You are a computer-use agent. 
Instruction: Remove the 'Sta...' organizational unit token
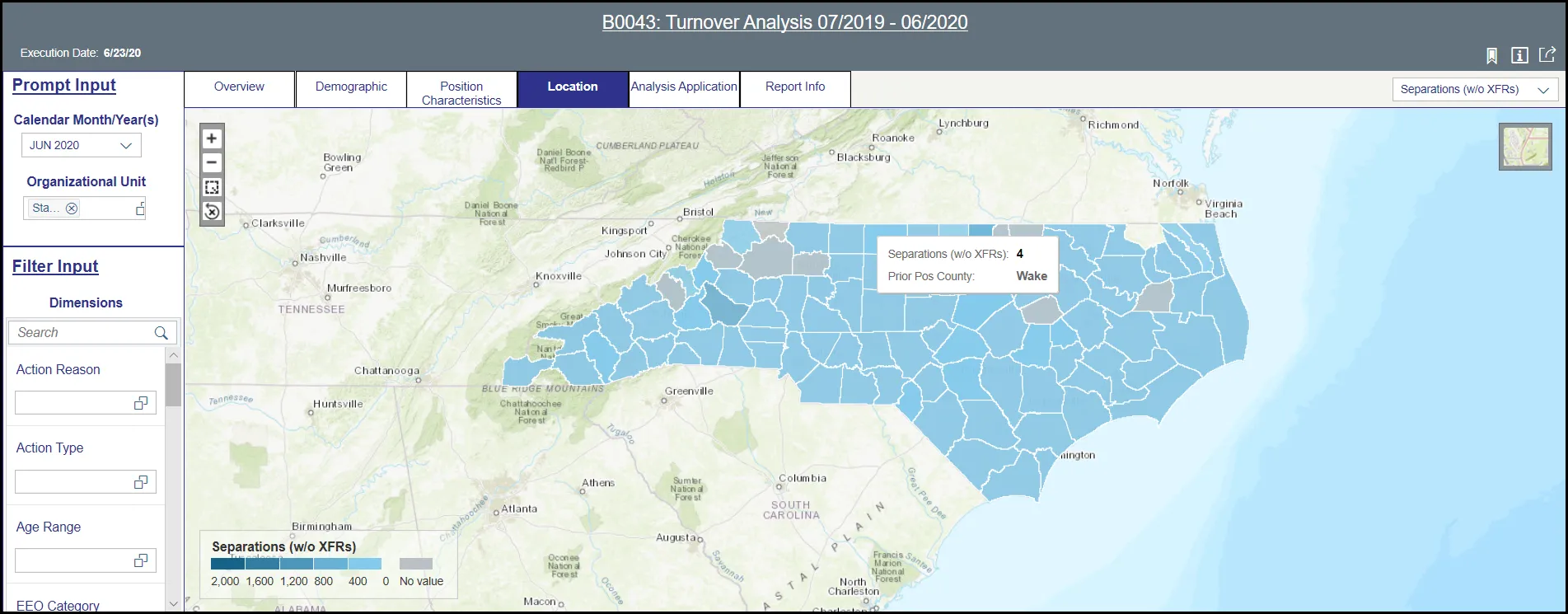tap(72, 209)
